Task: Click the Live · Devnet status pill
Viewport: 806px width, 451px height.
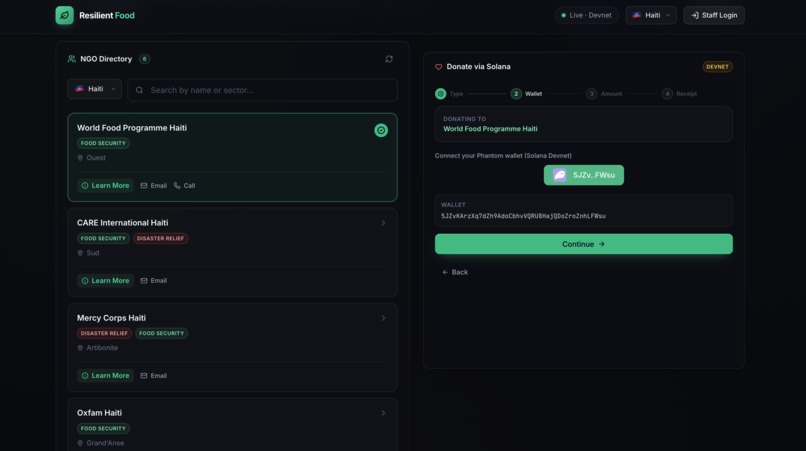Action: (x=586, y=15)
